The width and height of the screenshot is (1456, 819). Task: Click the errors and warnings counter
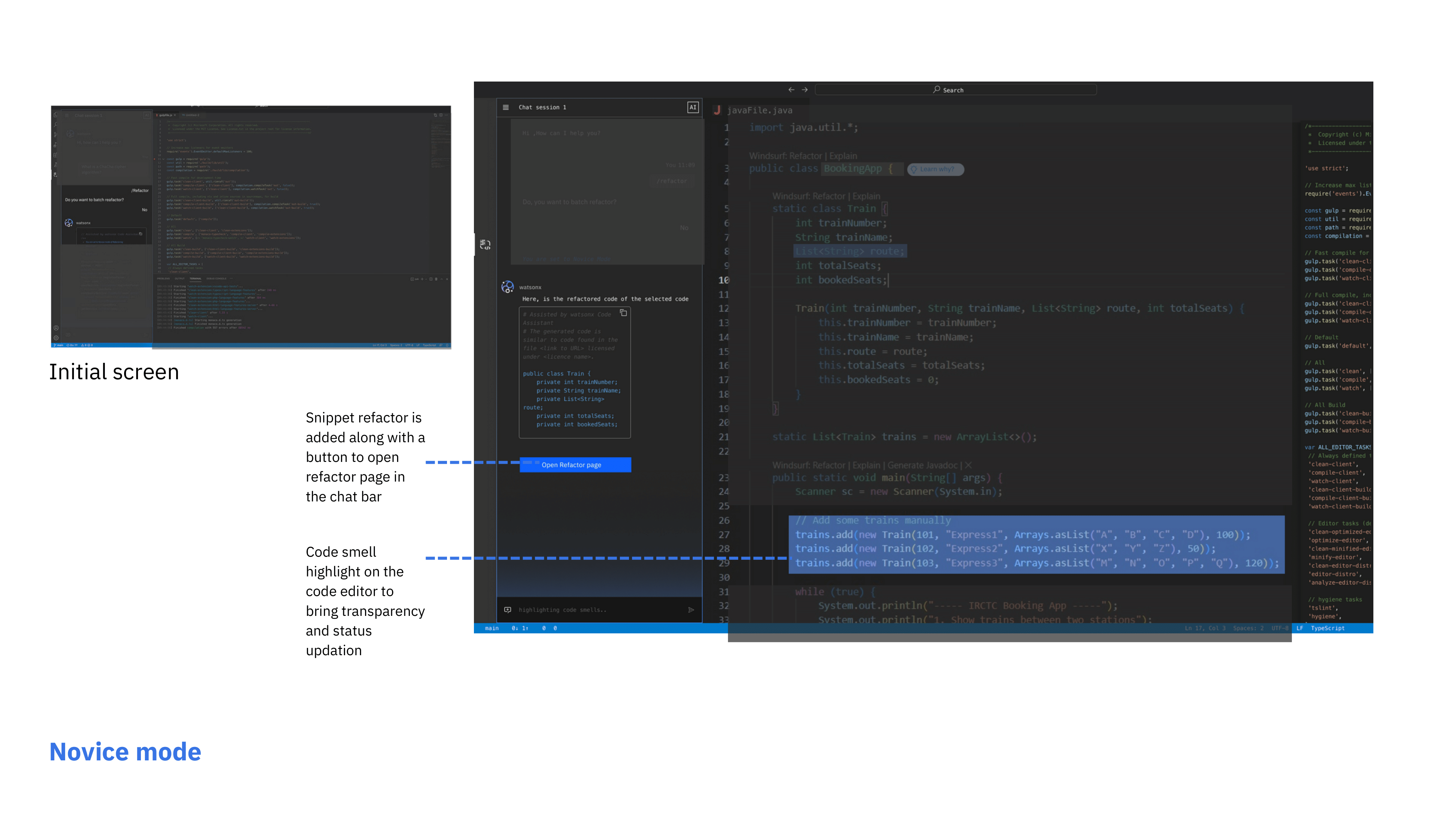pos(549,629)
